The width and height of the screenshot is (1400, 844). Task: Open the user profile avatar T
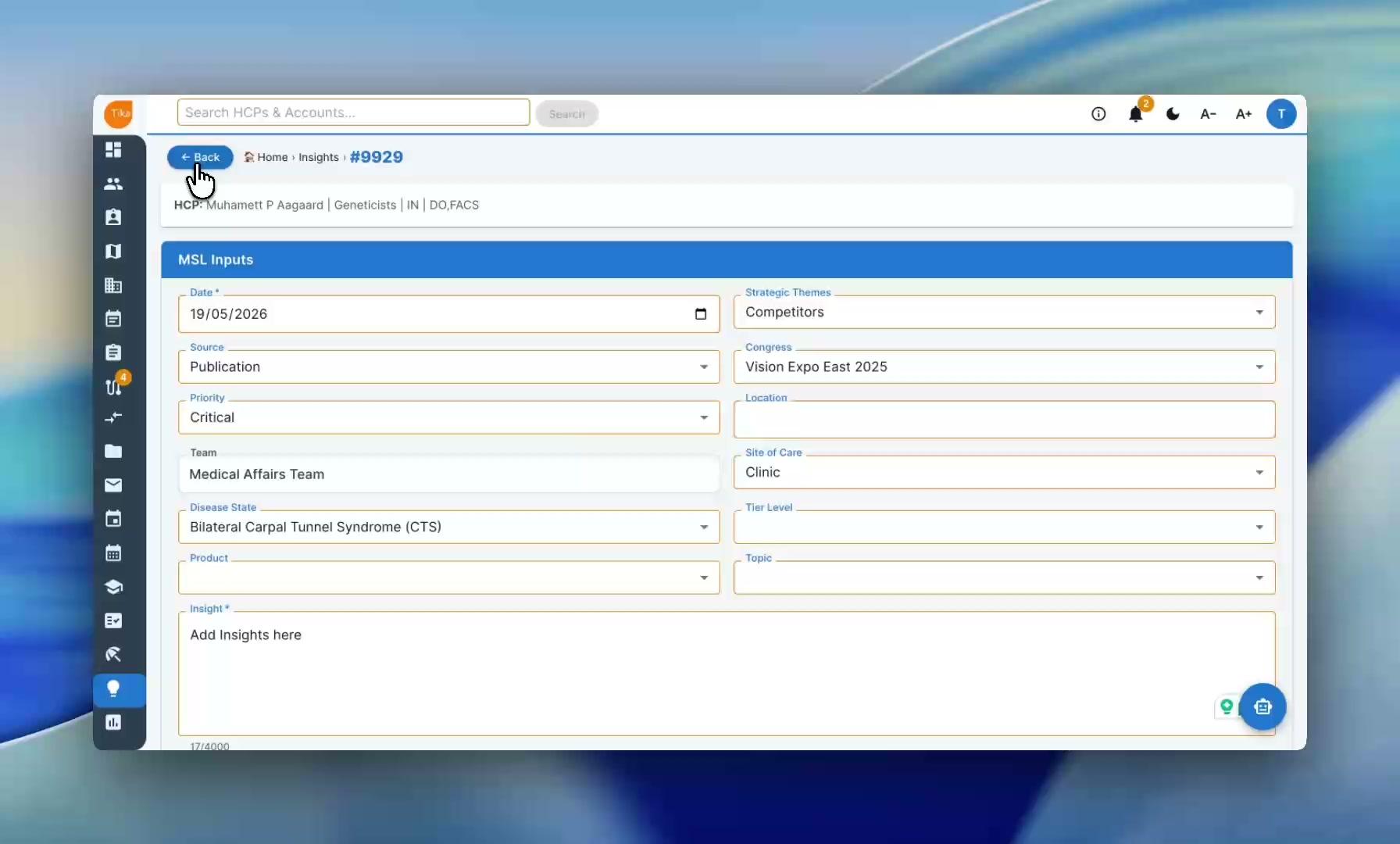pyautogui.click(x=1281, y=114)
